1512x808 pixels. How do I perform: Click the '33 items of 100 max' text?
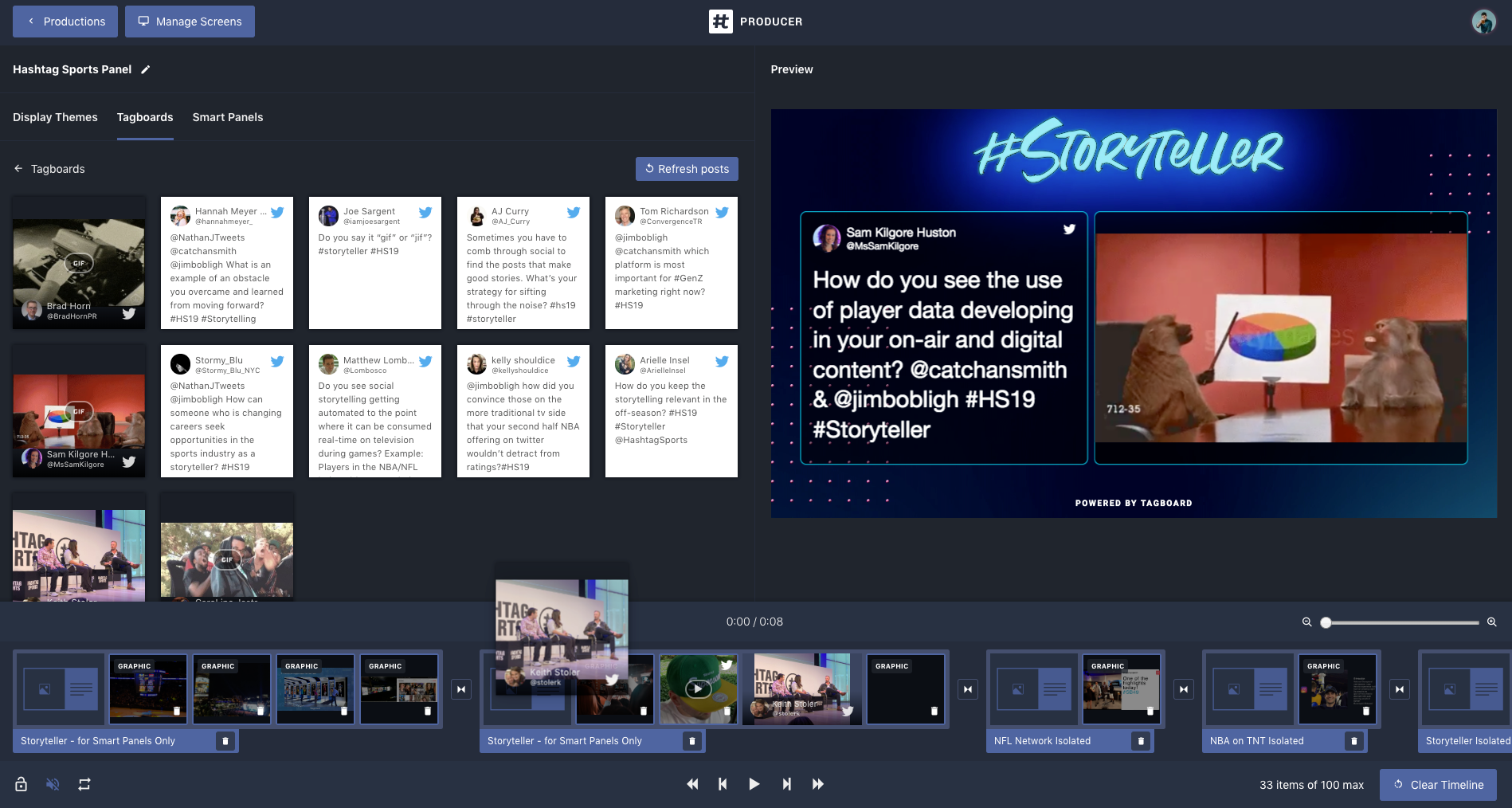pos(1311,785)
